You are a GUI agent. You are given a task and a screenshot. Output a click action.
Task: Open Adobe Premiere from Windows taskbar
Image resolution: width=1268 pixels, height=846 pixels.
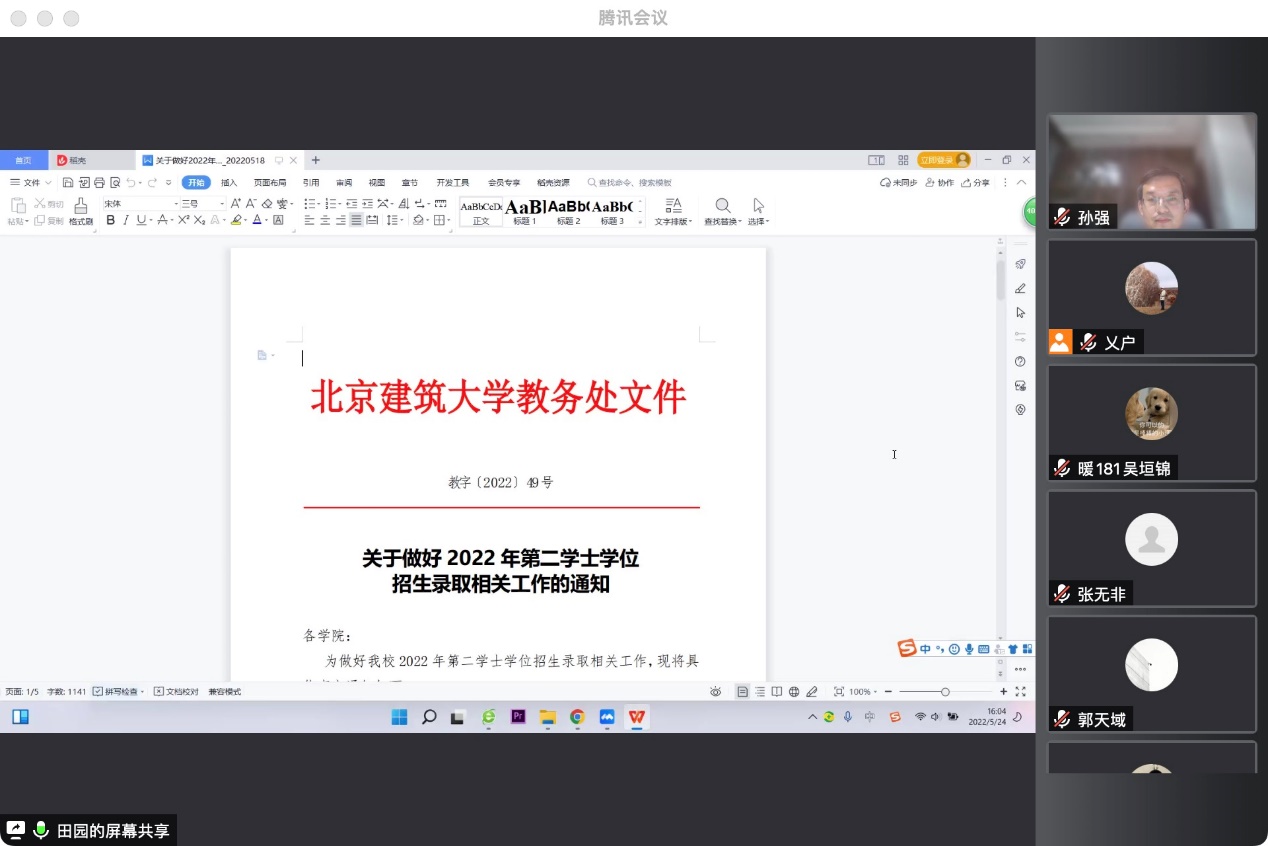pos(518,717)
